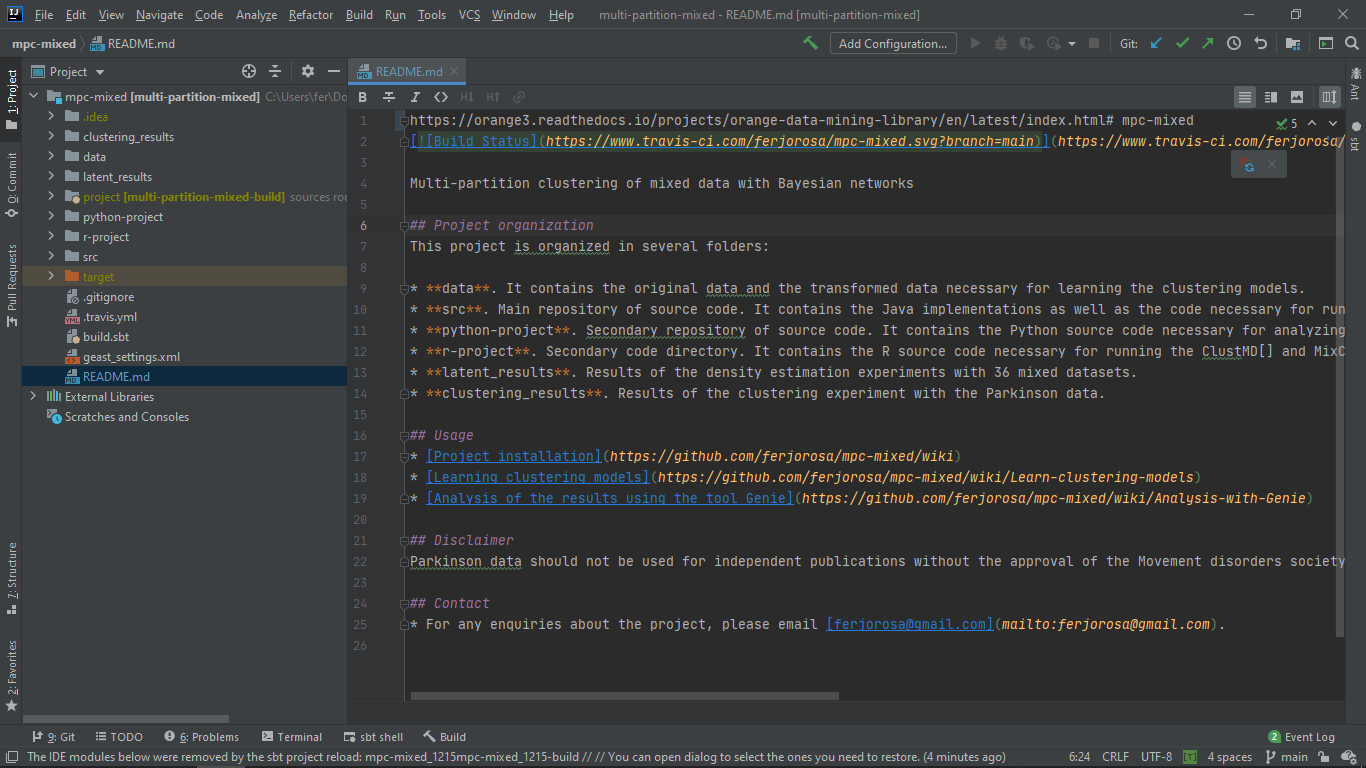This screenshot has height=768, width=1366.
Task: Expand the target folder
Action: pos(51,277)
